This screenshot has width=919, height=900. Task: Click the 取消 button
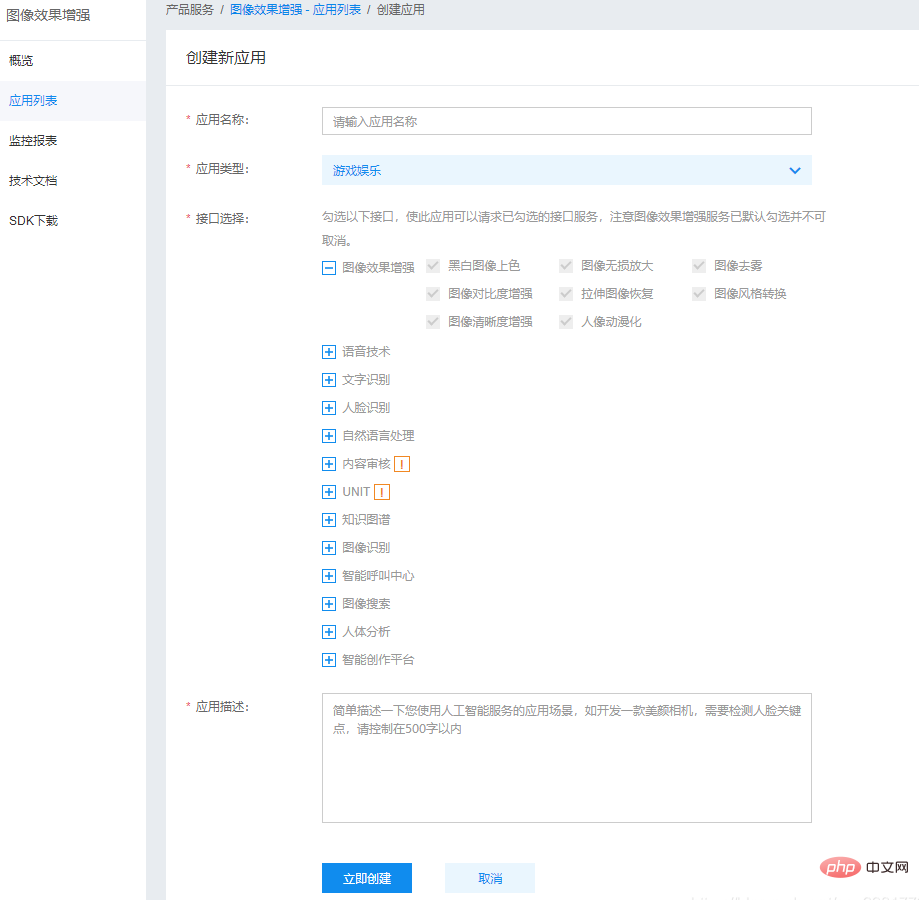point(489,878)
